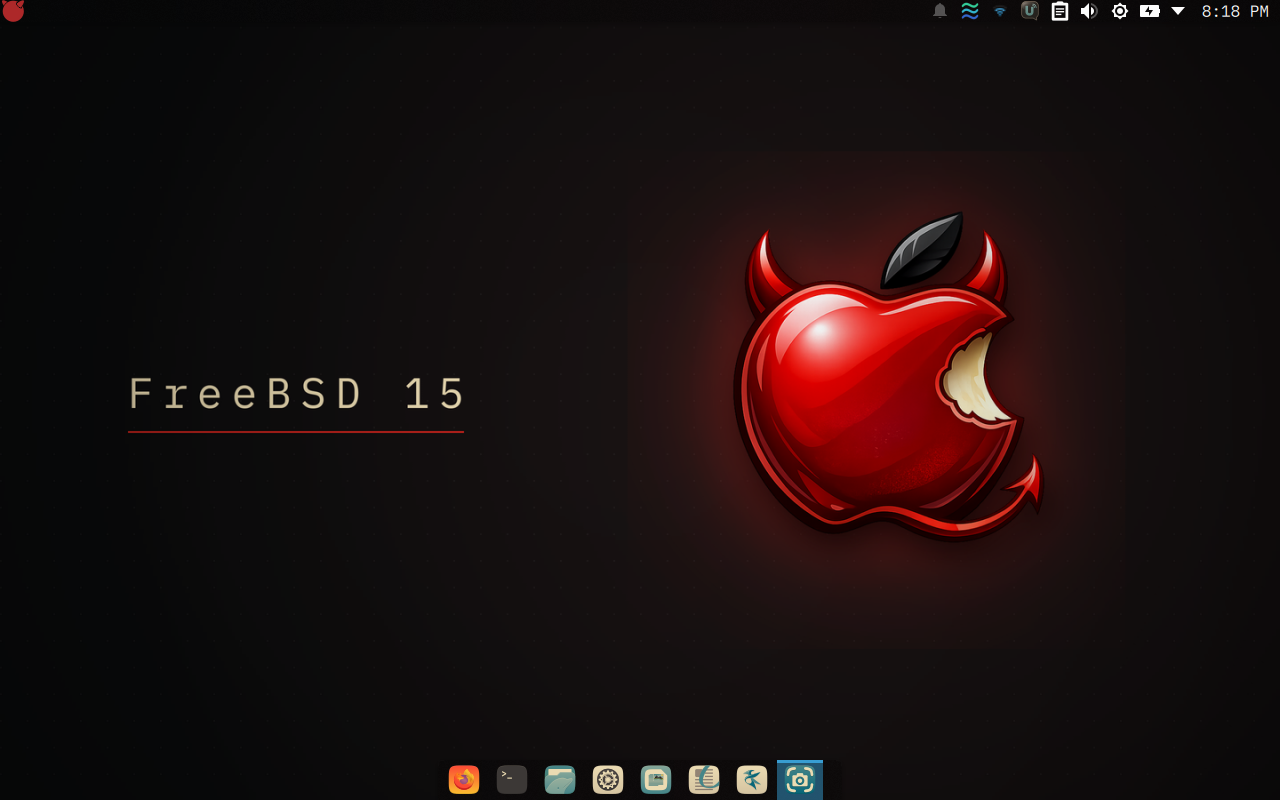Click the blue waves tray icon
The height and width of the screenshot is (800, 1280).
pos(970,11)
